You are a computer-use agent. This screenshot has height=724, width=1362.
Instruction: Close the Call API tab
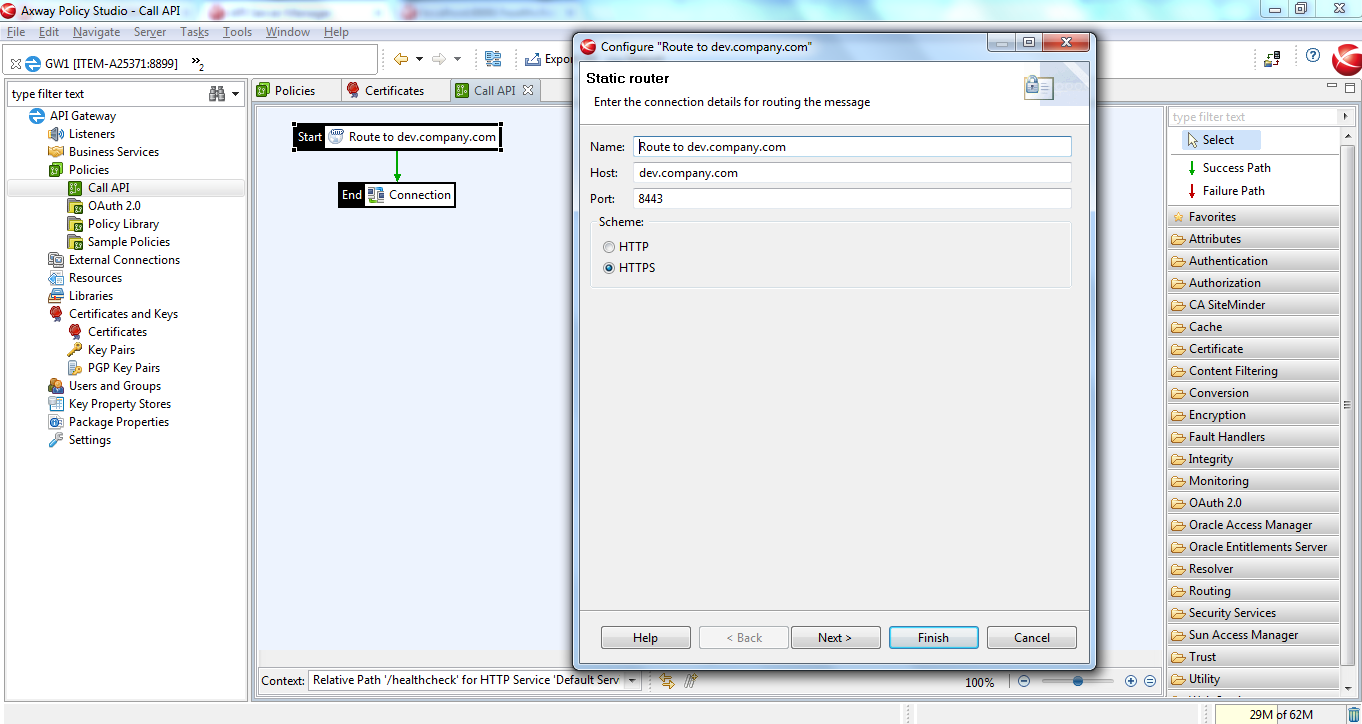(528, 90)
